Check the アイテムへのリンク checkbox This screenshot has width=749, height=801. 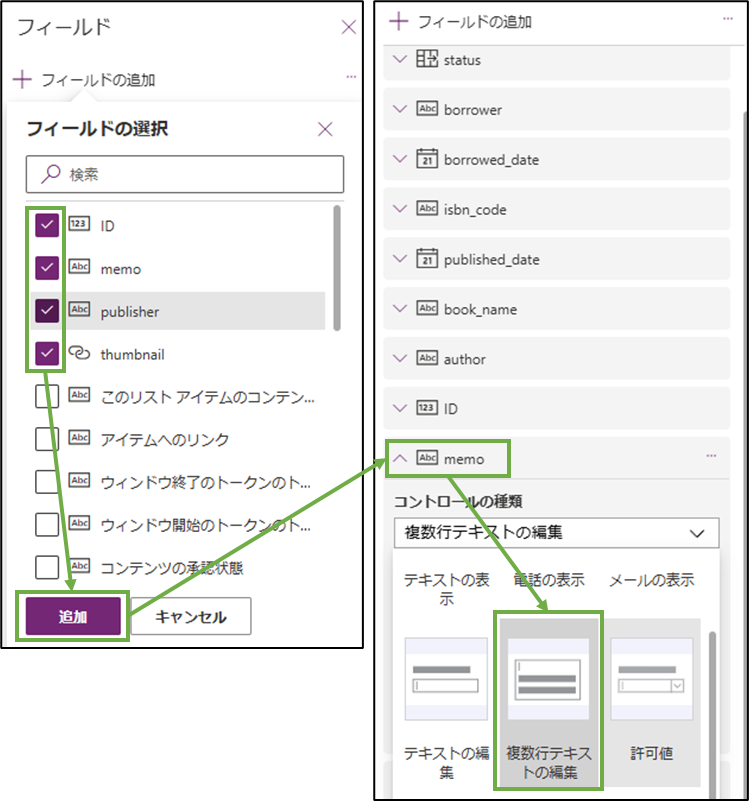(47, 439)
